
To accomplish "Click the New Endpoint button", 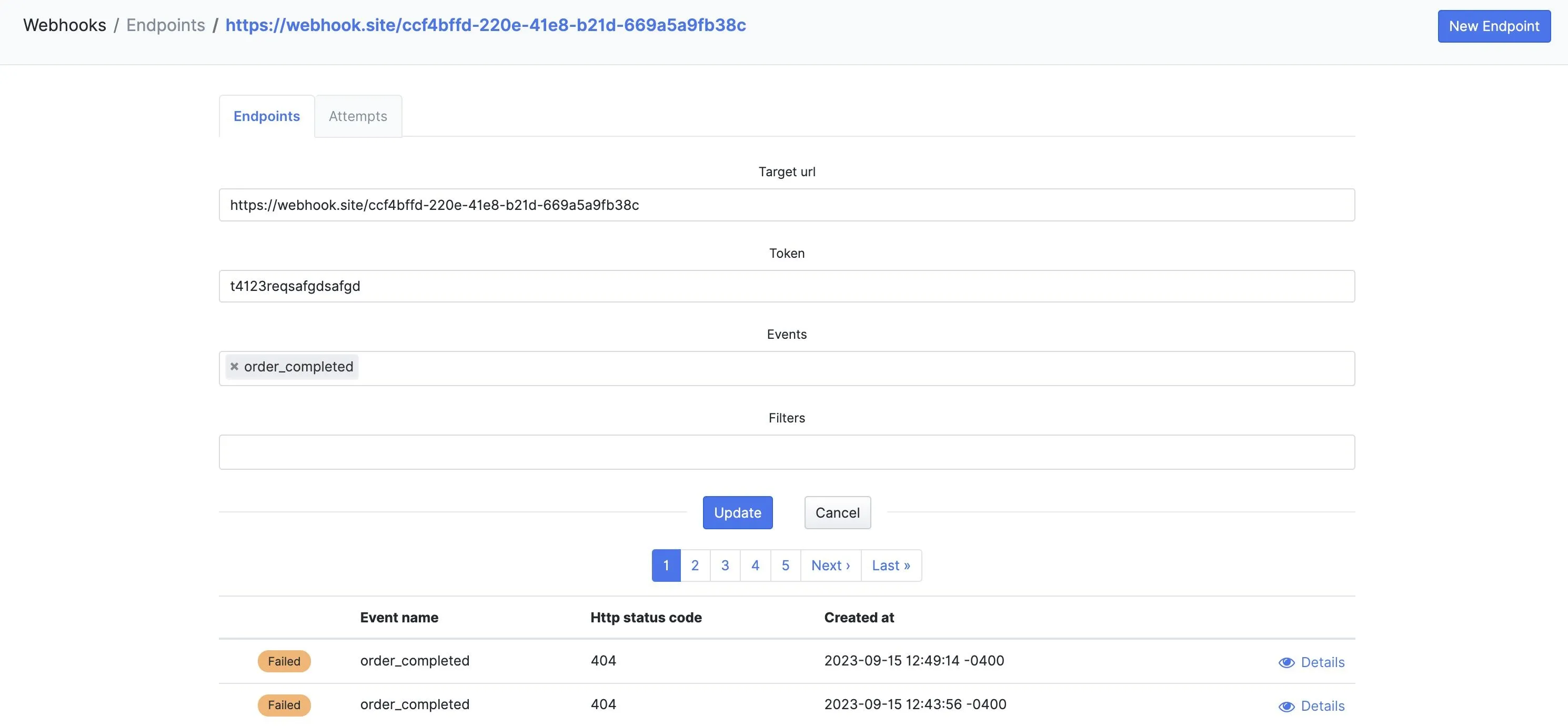I will click(1494, 26).
